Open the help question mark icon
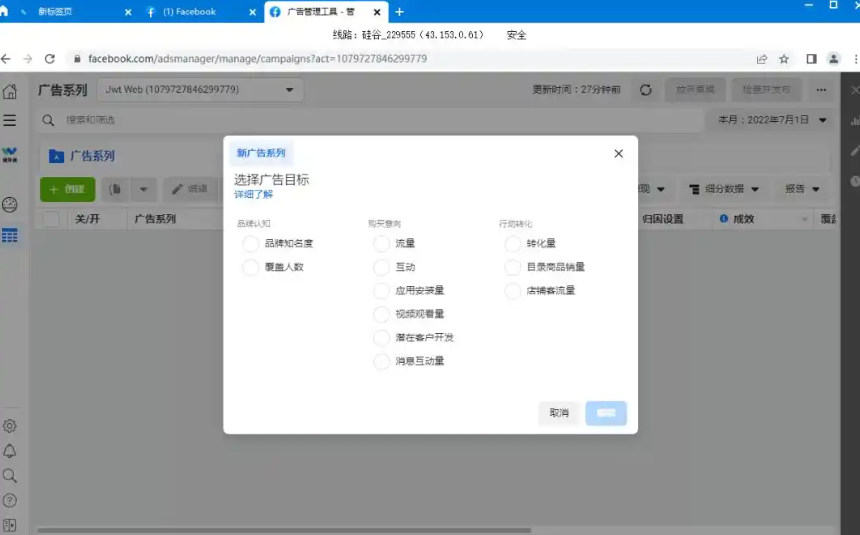The width and height of the screenshot is (860, 535). 10,500
